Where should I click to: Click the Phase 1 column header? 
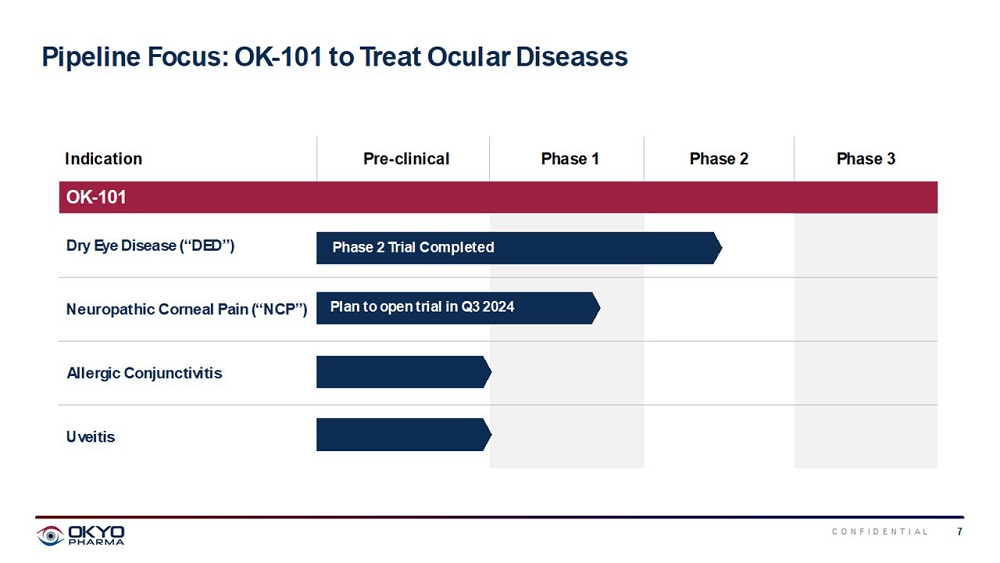coord(570,158)
